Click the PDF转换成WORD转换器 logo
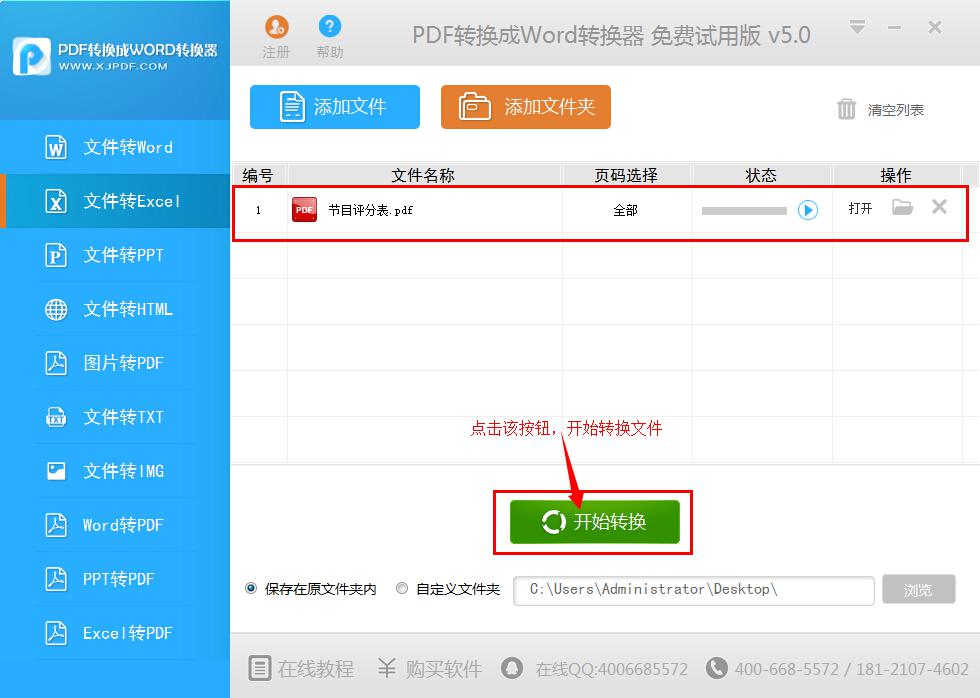Screen dimensions: 980x698 coord(115,57)
